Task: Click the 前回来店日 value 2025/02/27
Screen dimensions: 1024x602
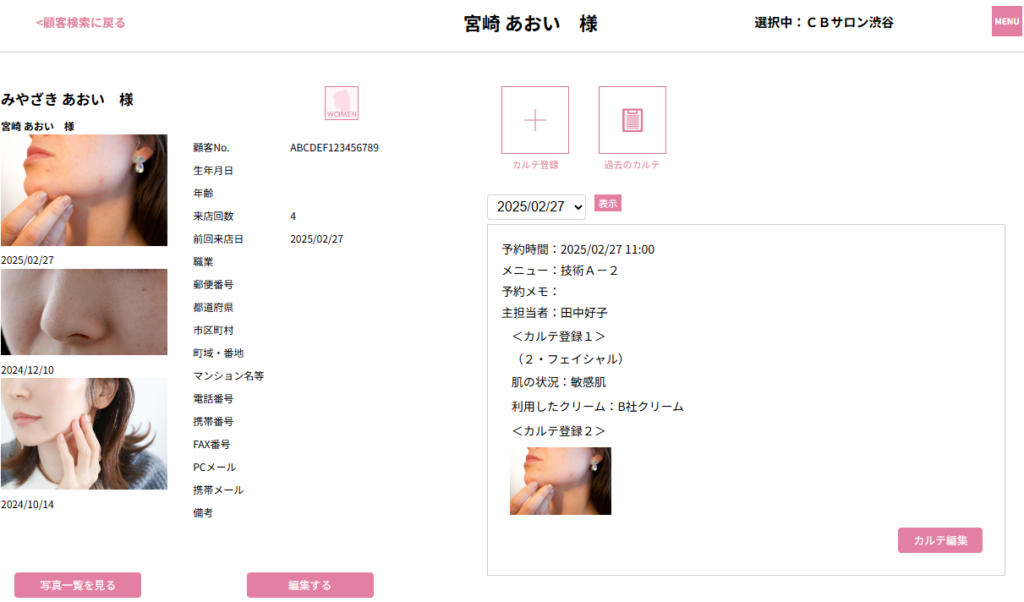Action: click(x=316, y=240)
